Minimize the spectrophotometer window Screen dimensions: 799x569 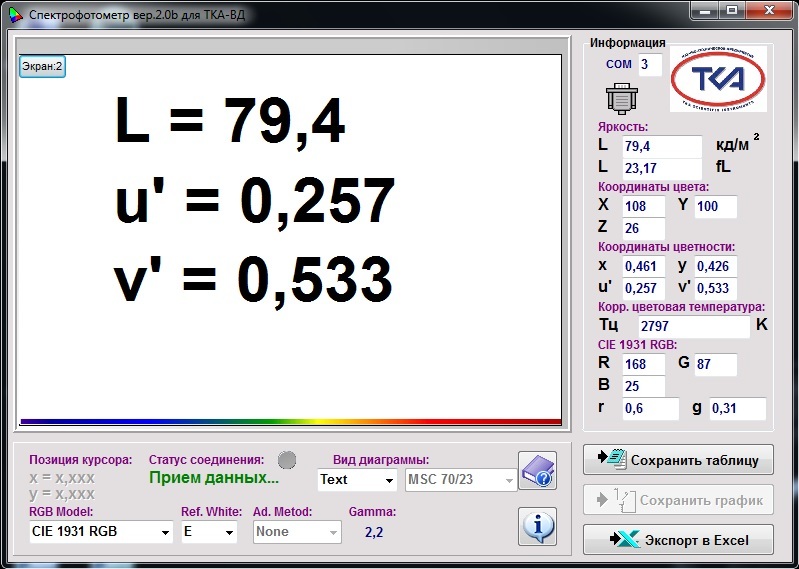(x=708, y=12)
